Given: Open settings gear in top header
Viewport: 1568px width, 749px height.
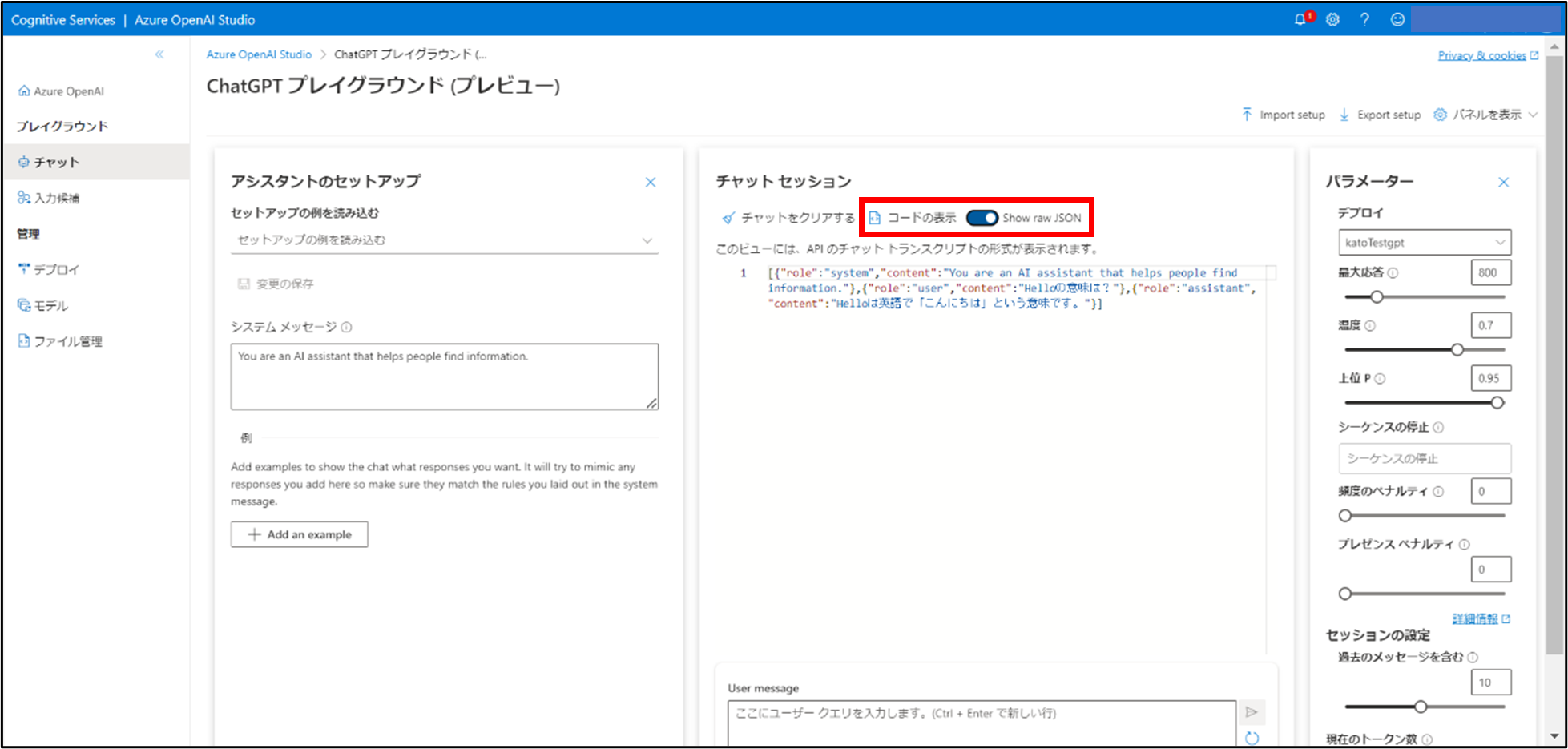Looking at the screenshot, I should pos(1332,20).
